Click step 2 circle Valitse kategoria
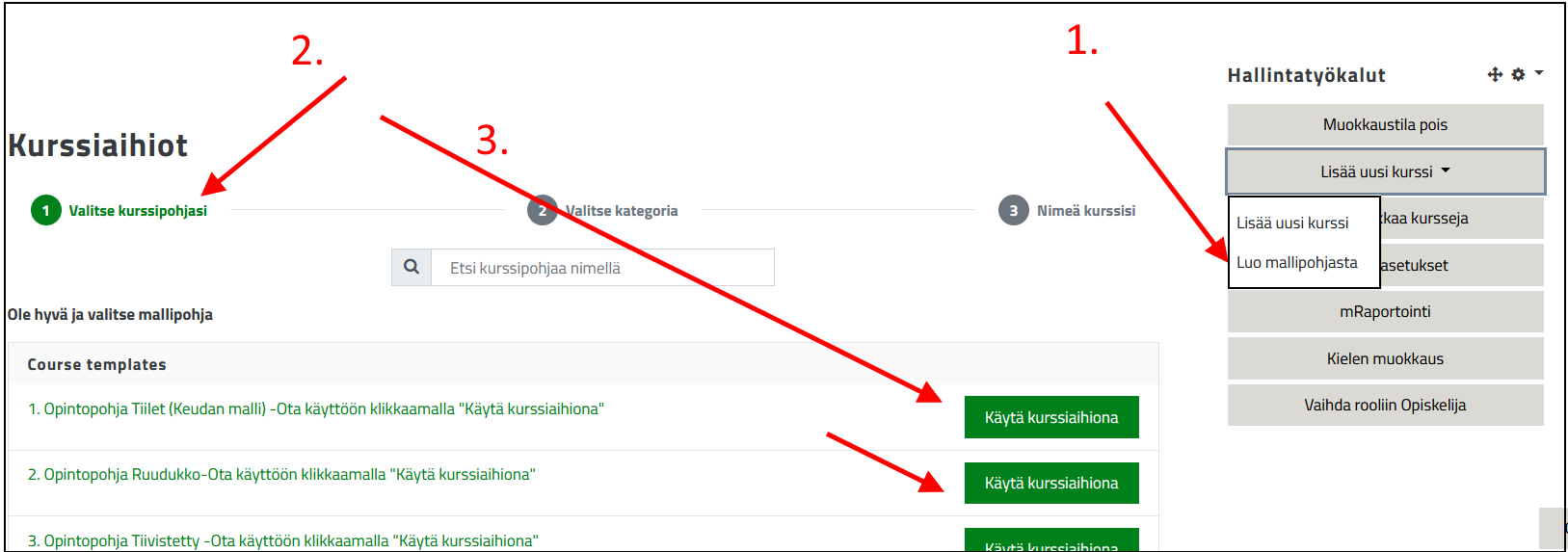 pyautogui.click(x=542, y=210)
